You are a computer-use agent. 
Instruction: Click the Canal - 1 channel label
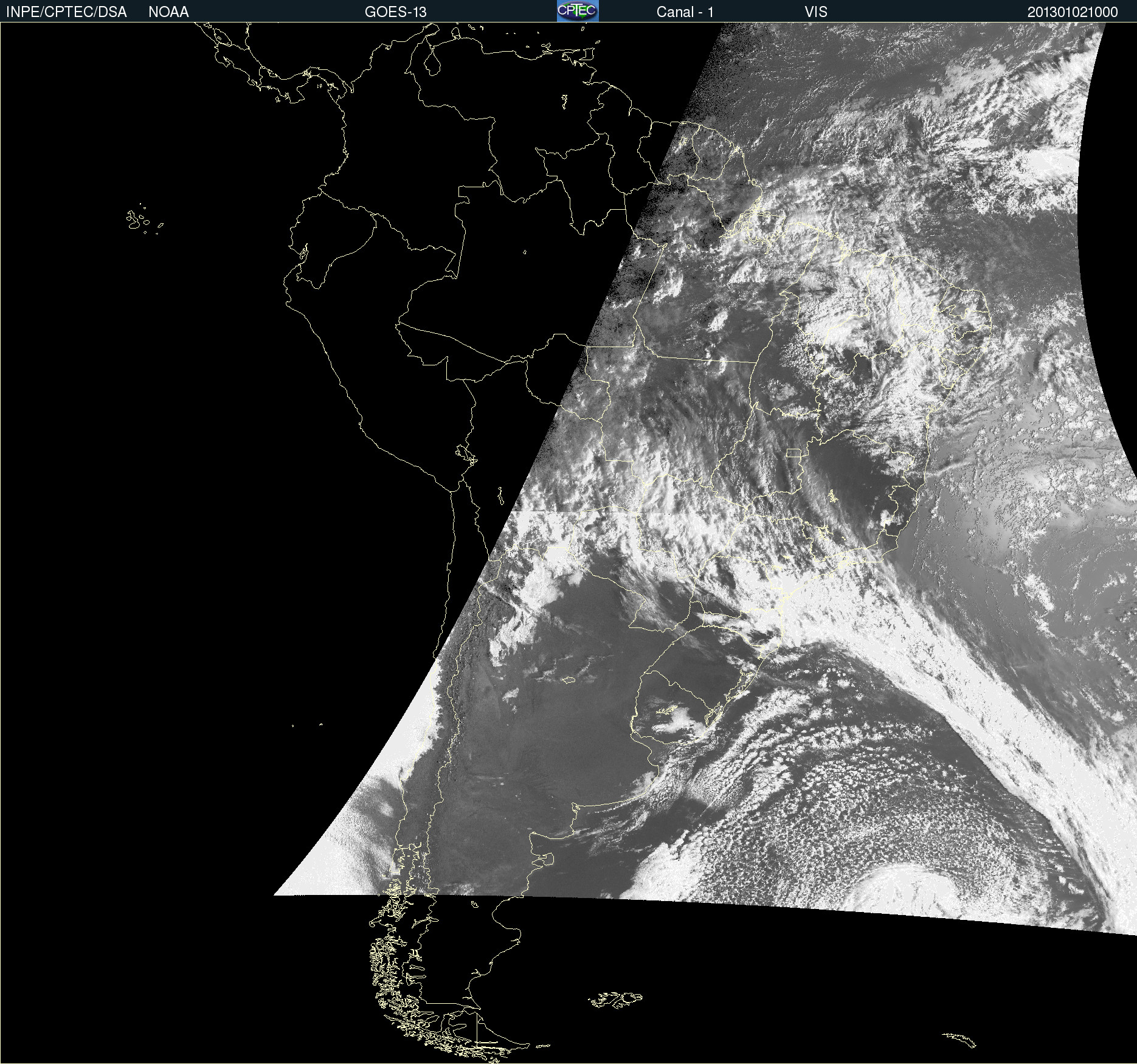[685, 12]
